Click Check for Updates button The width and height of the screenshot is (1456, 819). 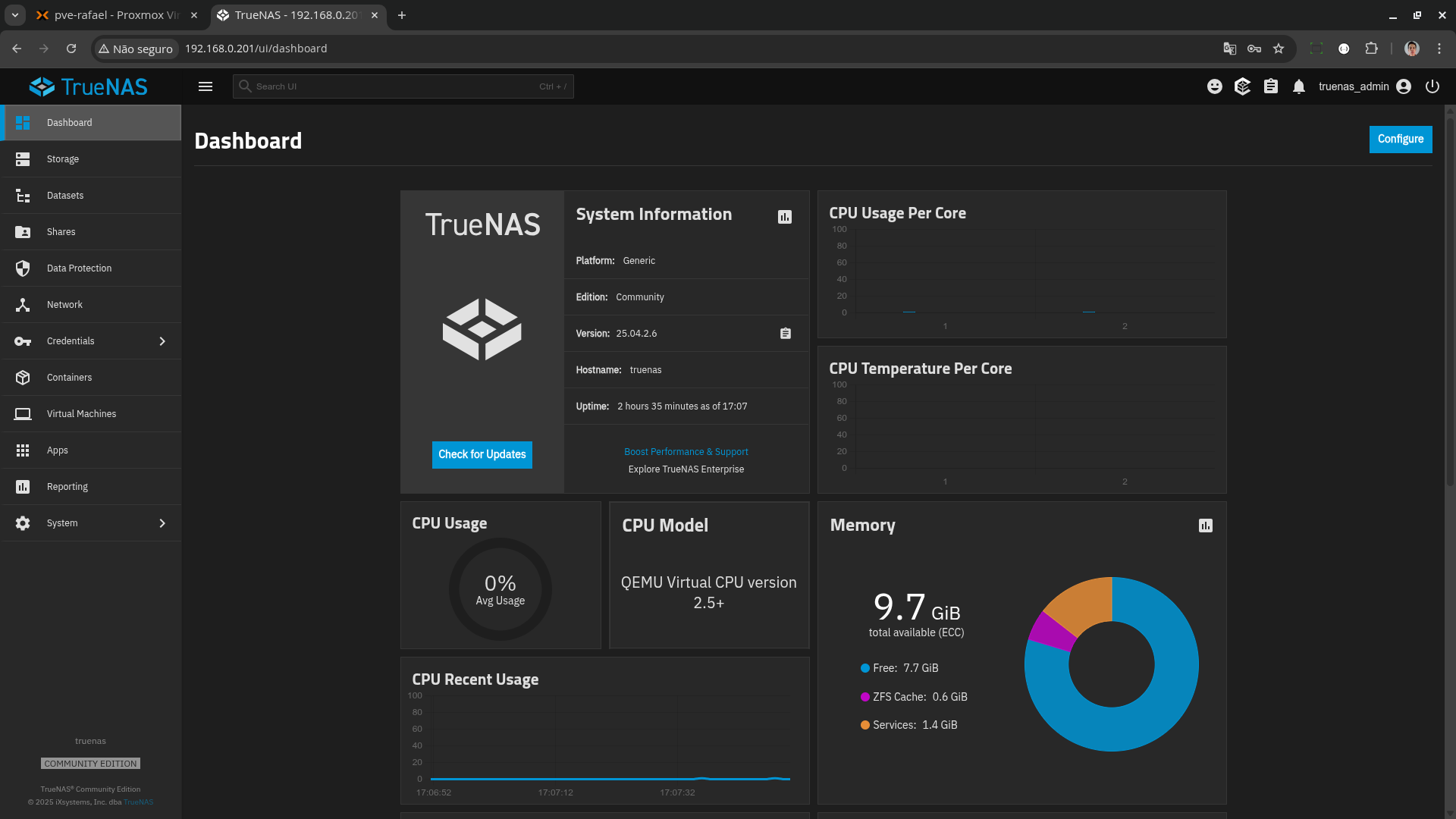point(482,455)
